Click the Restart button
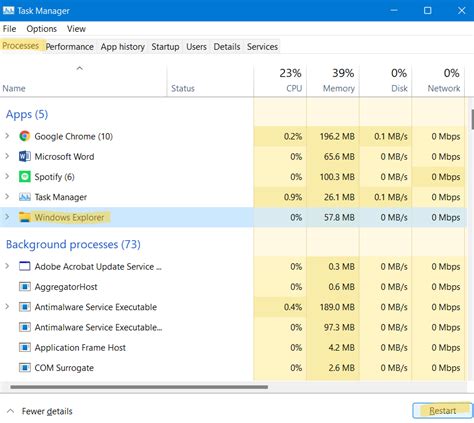 point(442,411)
